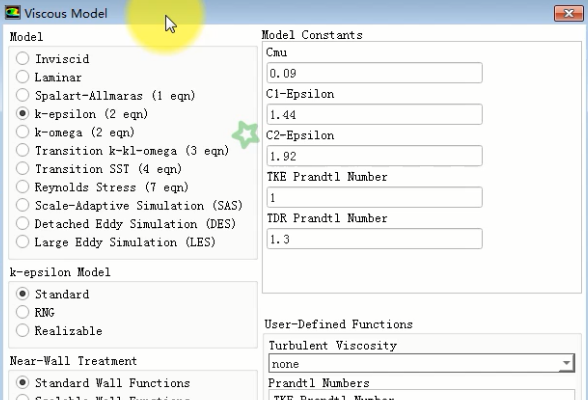The height and width of the screenshot is (400, 588).
Task: Close the Viscous Model dialog
Action: (568, 13)
